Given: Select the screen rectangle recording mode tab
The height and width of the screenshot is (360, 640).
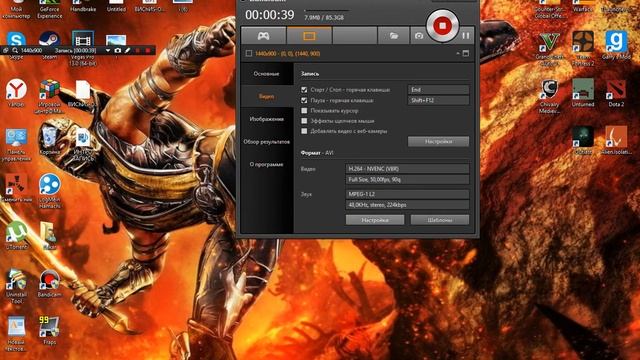Looking at the screenshot, I should [x=309, y=36].
